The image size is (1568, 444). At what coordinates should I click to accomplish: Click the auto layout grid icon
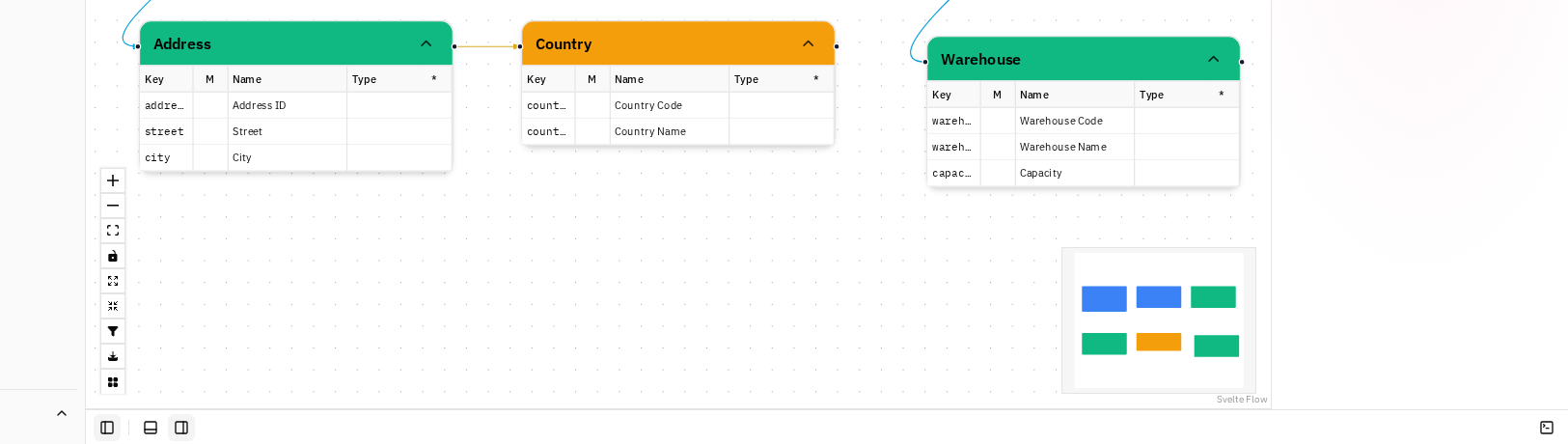pos(113,382)
